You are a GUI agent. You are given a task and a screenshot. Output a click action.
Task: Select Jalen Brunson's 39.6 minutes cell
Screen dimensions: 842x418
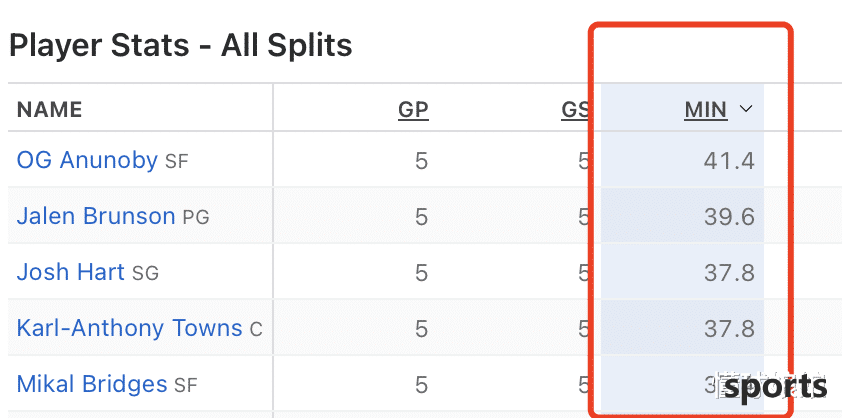tap(682, 216)
